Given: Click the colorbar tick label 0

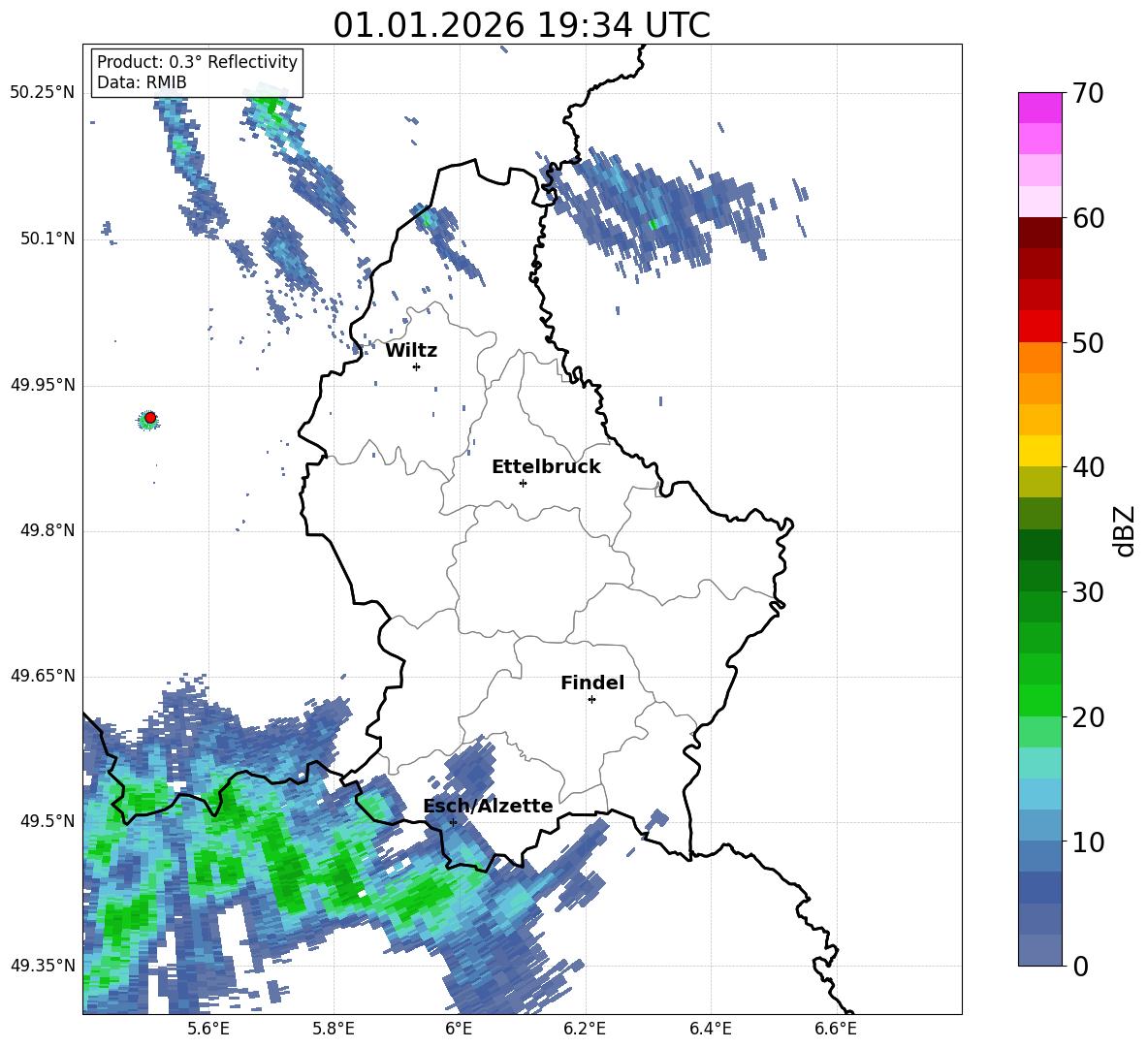Looking at the screenshot, I should point(1080,967).
